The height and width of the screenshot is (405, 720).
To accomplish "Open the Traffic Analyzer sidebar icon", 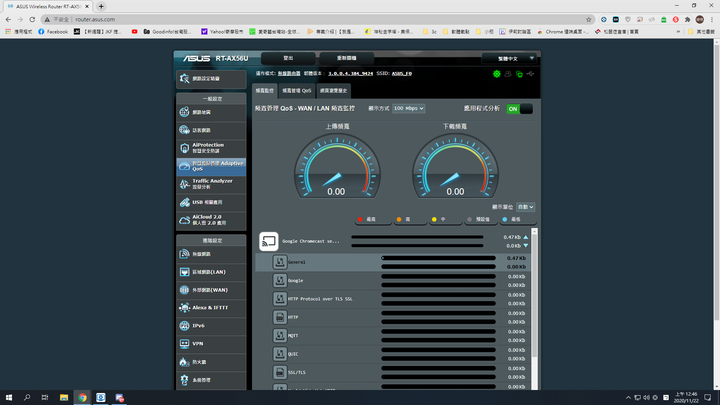I will 184,184.
